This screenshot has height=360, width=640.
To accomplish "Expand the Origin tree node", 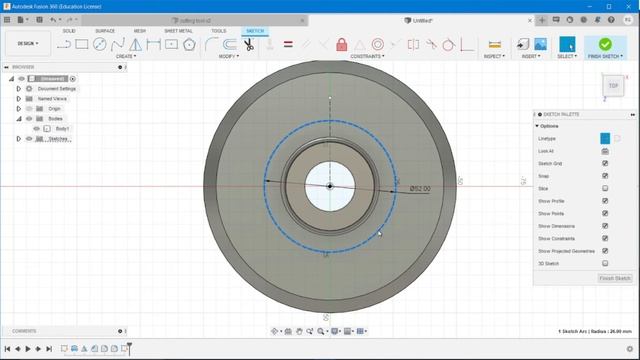I will pyautogui.click(x=18, y=109).
